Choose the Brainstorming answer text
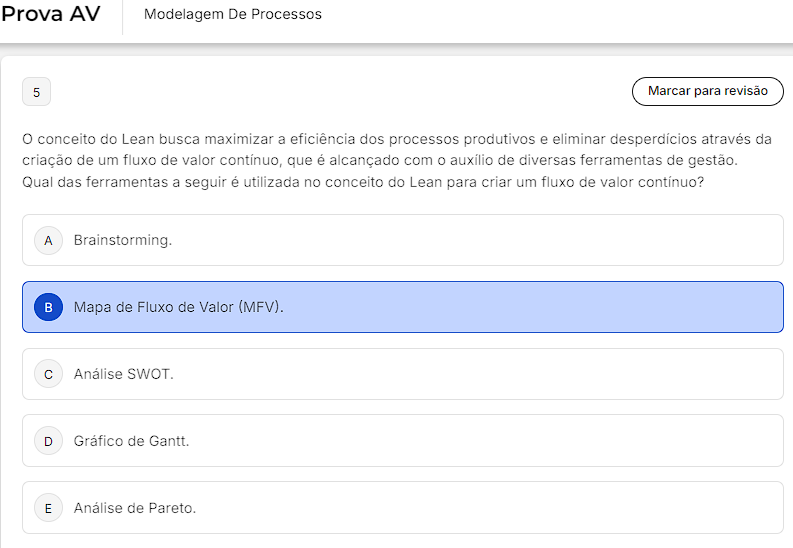Viewport: 793px width, 548px height. (x=123, y=240)
